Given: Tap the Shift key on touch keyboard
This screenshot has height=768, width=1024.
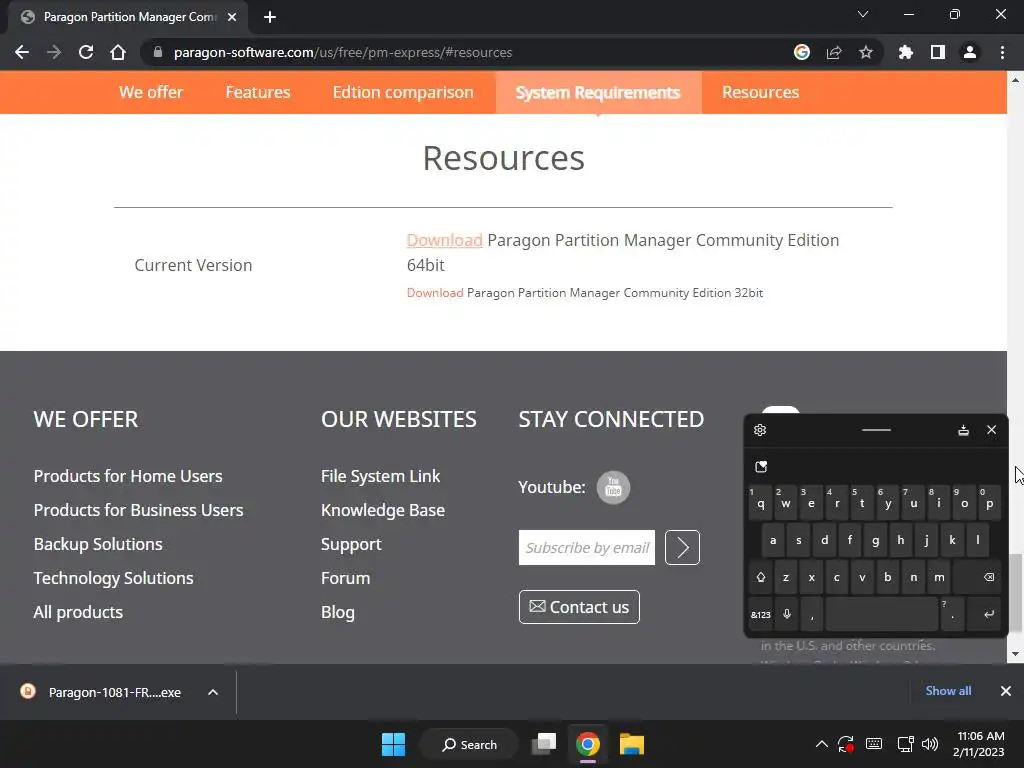Looking at the screenshot, I should click(x=761, y=577).
